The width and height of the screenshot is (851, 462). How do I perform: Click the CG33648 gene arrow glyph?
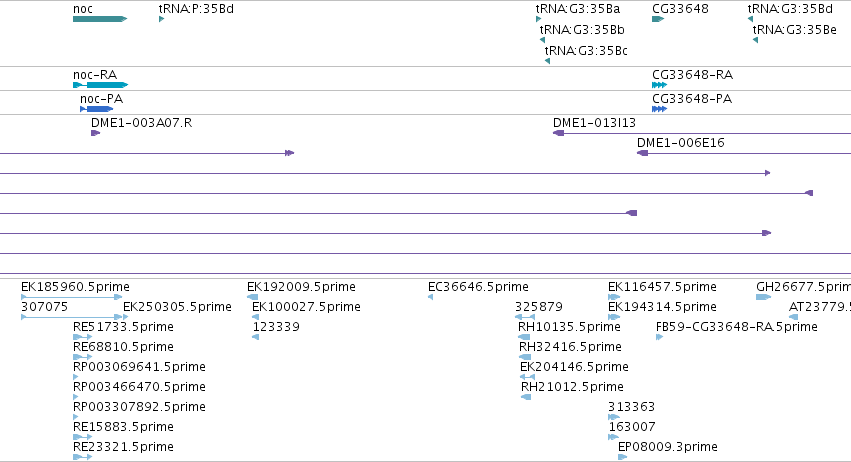click(658, 19)
